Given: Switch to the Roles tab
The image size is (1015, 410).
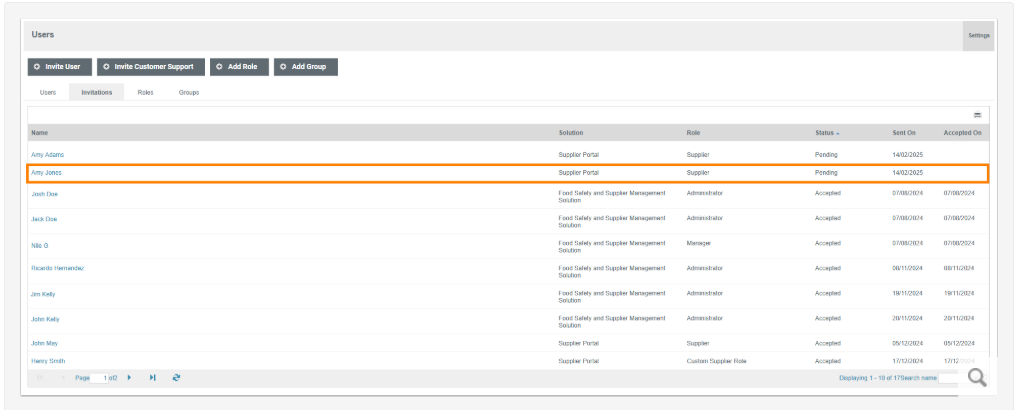Looking at the screenshot, I should click(x=145, y=92).
